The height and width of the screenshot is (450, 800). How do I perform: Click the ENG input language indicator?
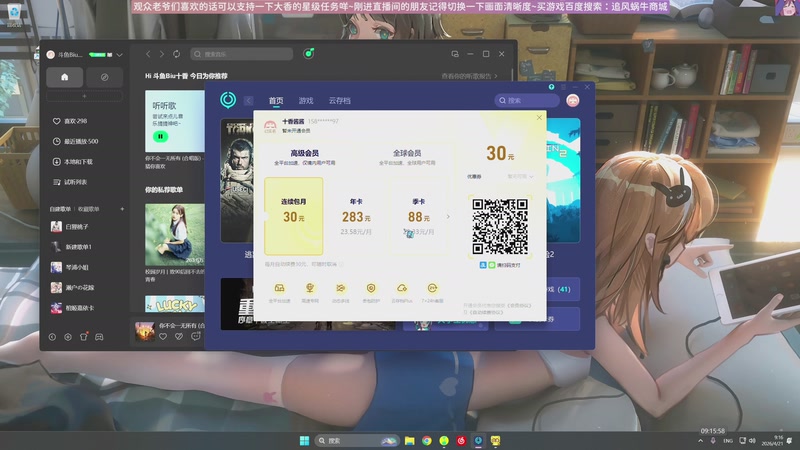coord(728,441)
